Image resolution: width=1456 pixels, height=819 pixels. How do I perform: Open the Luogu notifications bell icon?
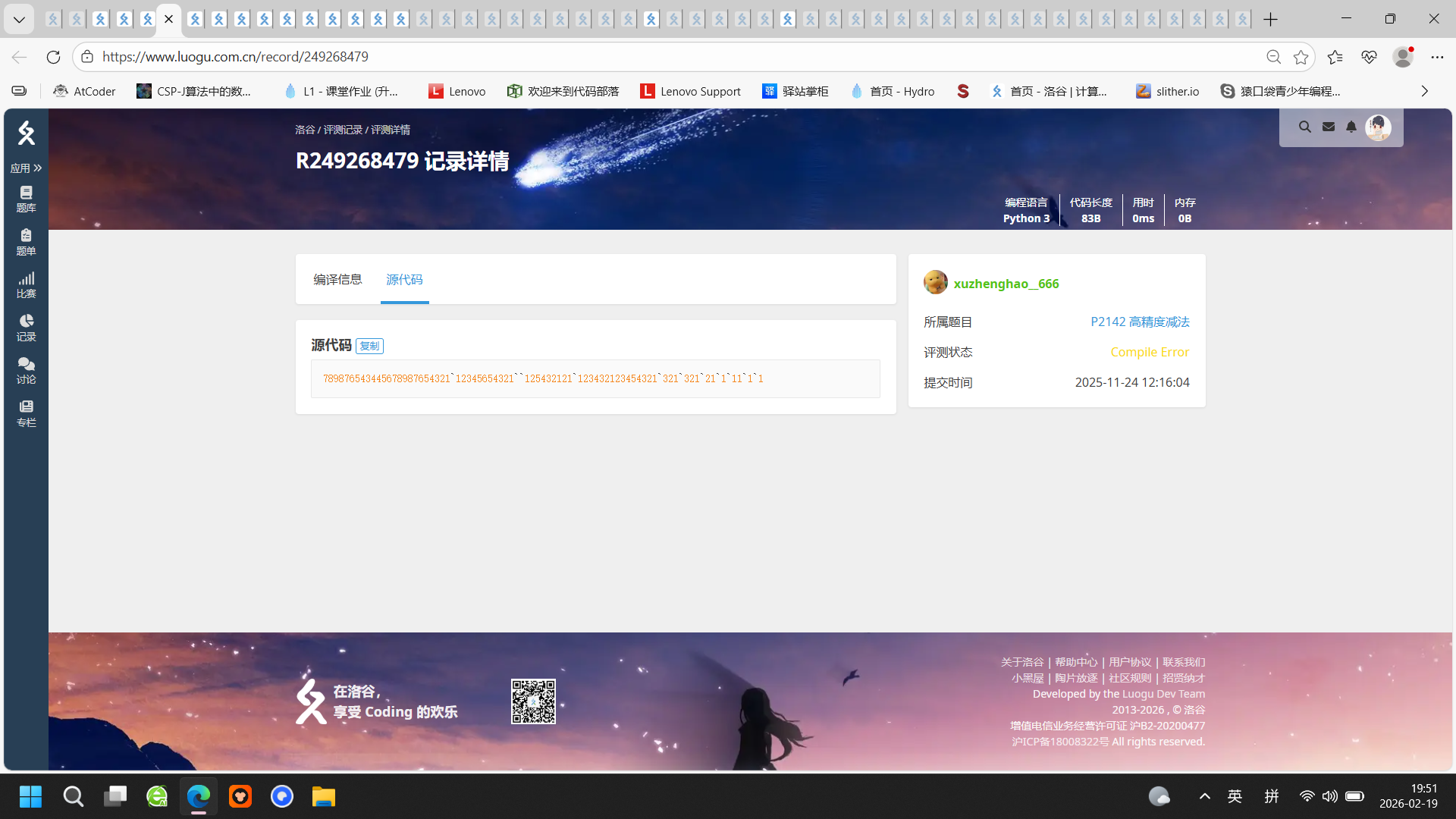tap(1351, 127)
